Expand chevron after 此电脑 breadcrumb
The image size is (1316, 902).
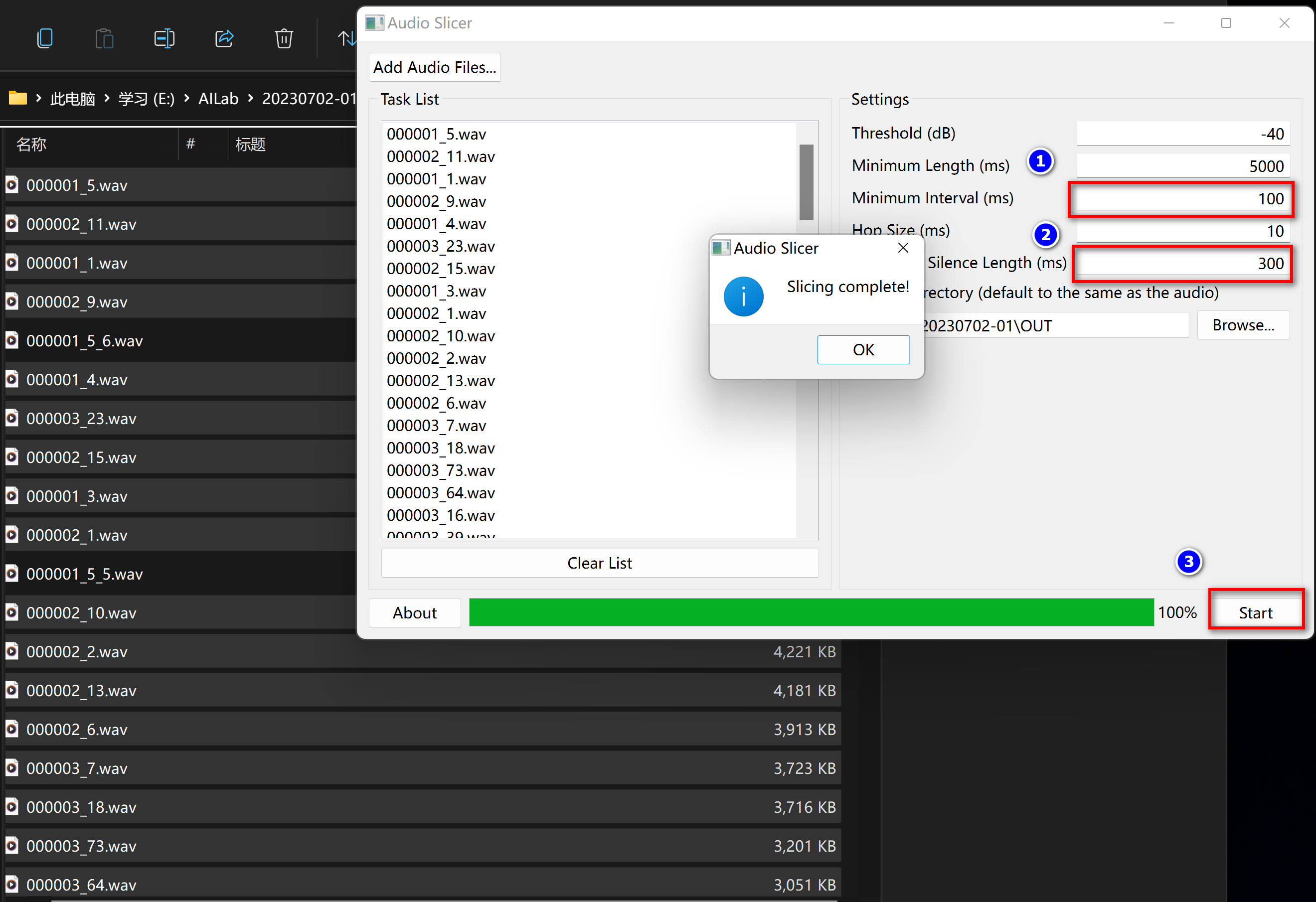(x=107, y=99)
